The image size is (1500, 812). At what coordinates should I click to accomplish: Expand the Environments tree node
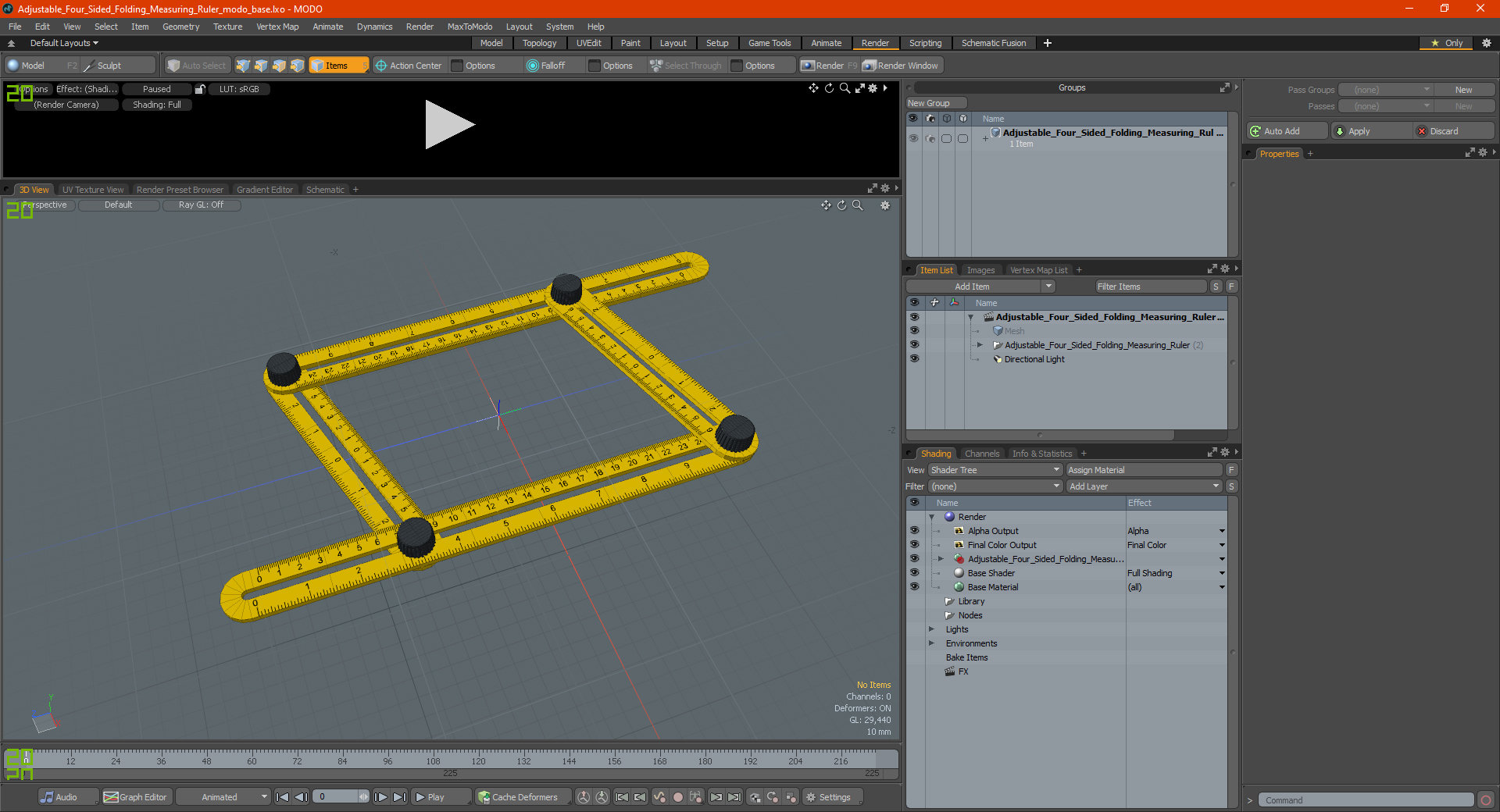click(931, 643)
